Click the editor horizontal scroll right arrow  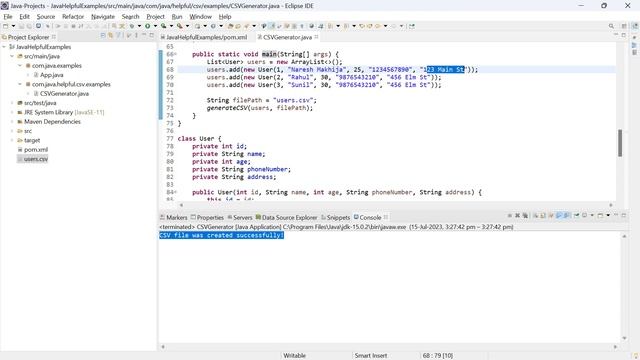(x=611, y=205)
